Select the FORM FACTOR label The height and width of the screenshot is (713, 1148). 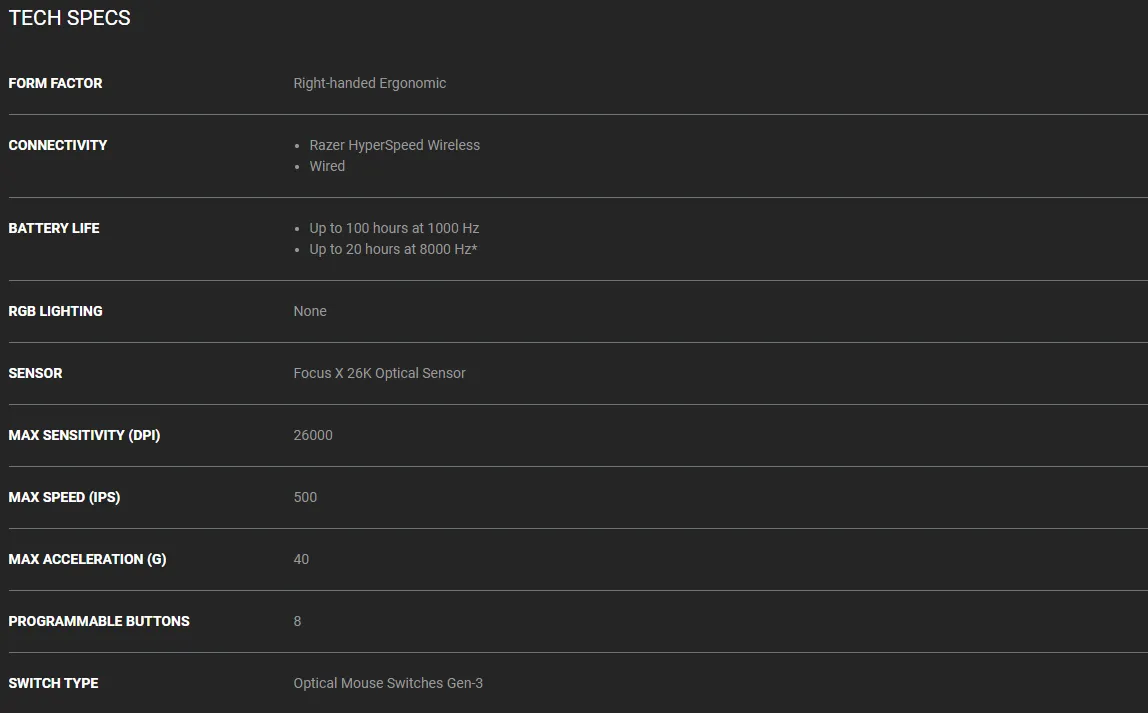[55, 83]
